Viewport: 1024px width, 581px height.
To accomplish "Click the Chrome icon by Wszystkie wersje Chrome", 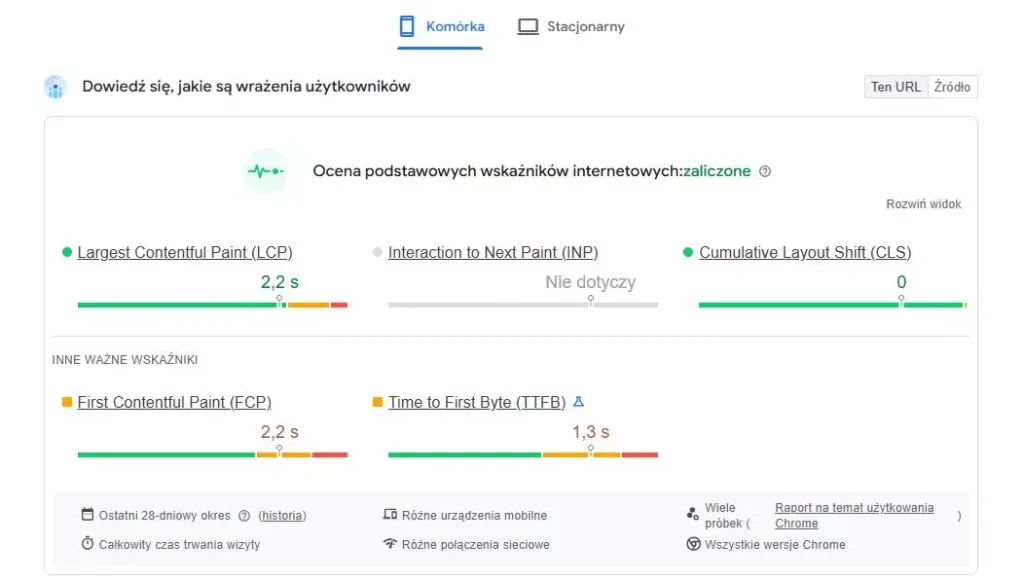I will (x=693, y=544).
